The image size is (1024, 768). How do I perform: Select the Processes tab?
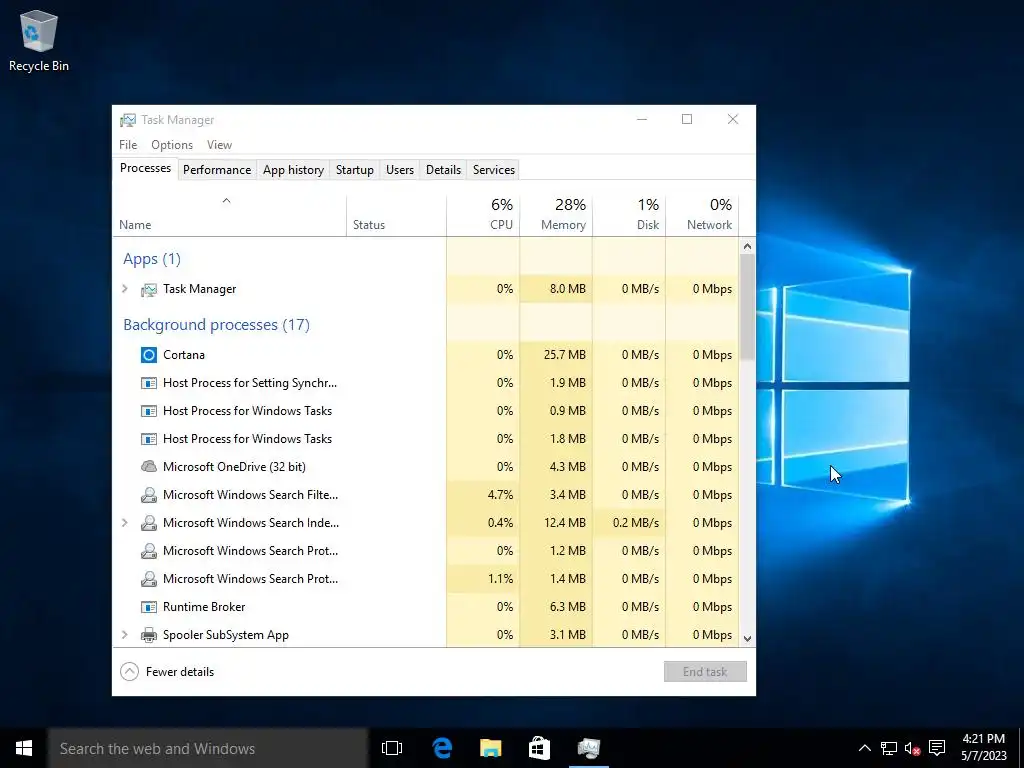146,168
